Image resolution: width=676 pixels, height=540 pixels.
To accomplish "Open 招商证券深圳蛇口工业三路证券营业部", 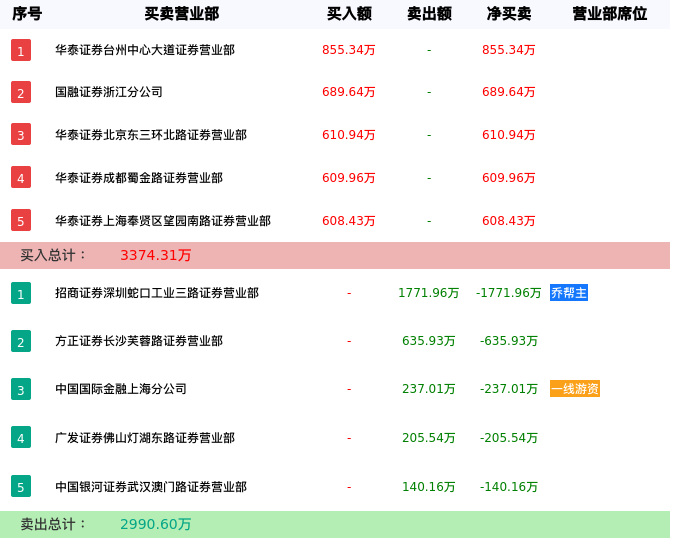I will tap(157, 293).
